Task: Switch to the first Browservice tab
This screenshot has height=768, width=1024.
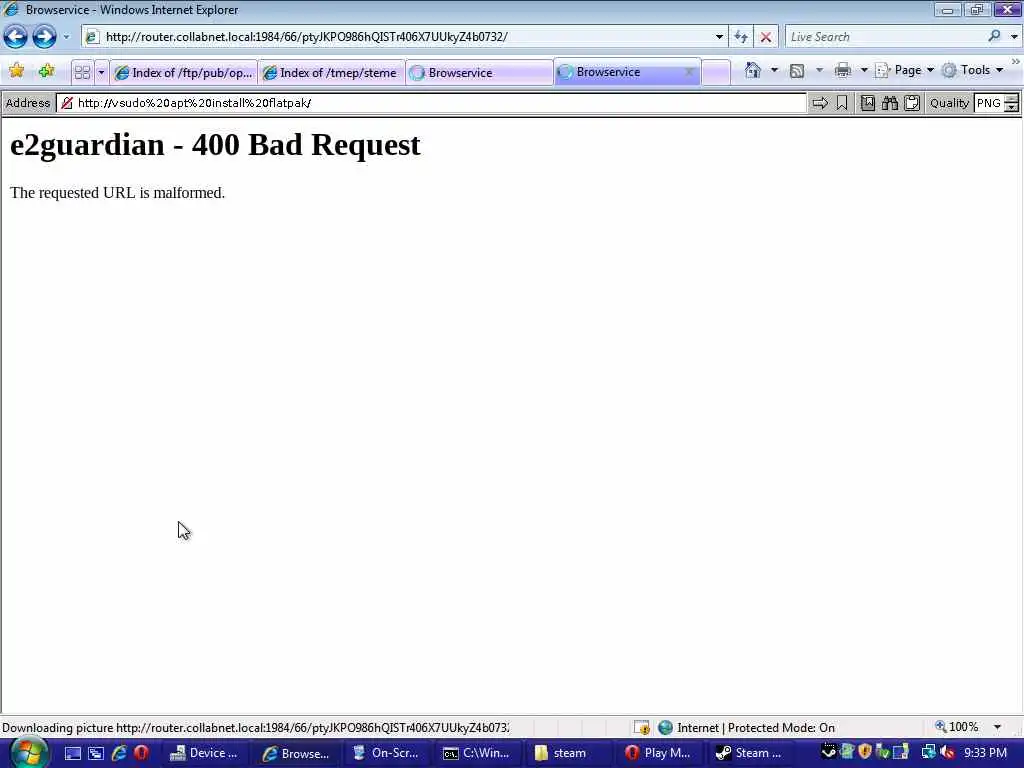Action: click(479, 72)
